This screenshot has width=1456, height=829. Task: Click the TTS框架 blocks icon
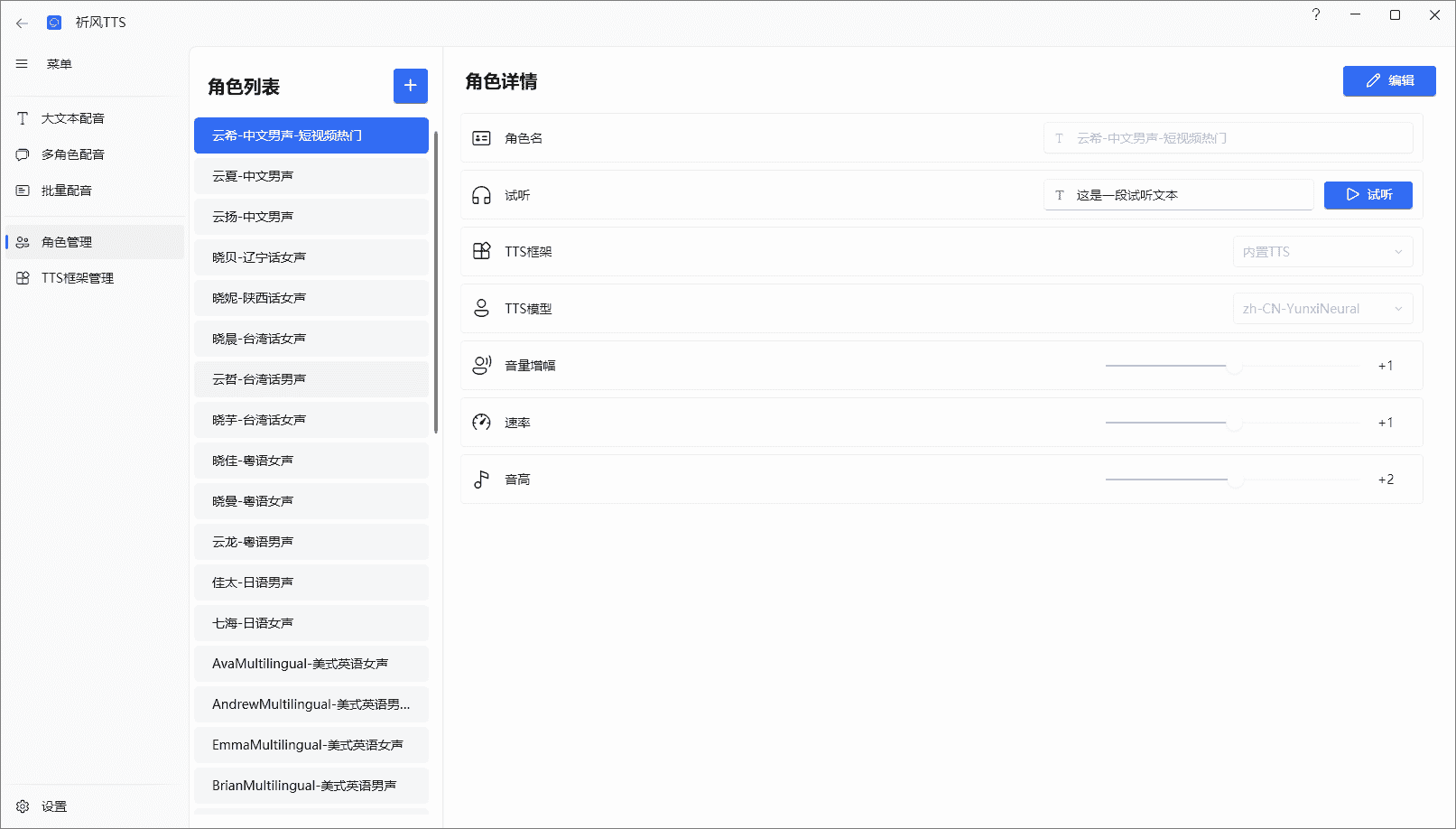click(482, 251)
